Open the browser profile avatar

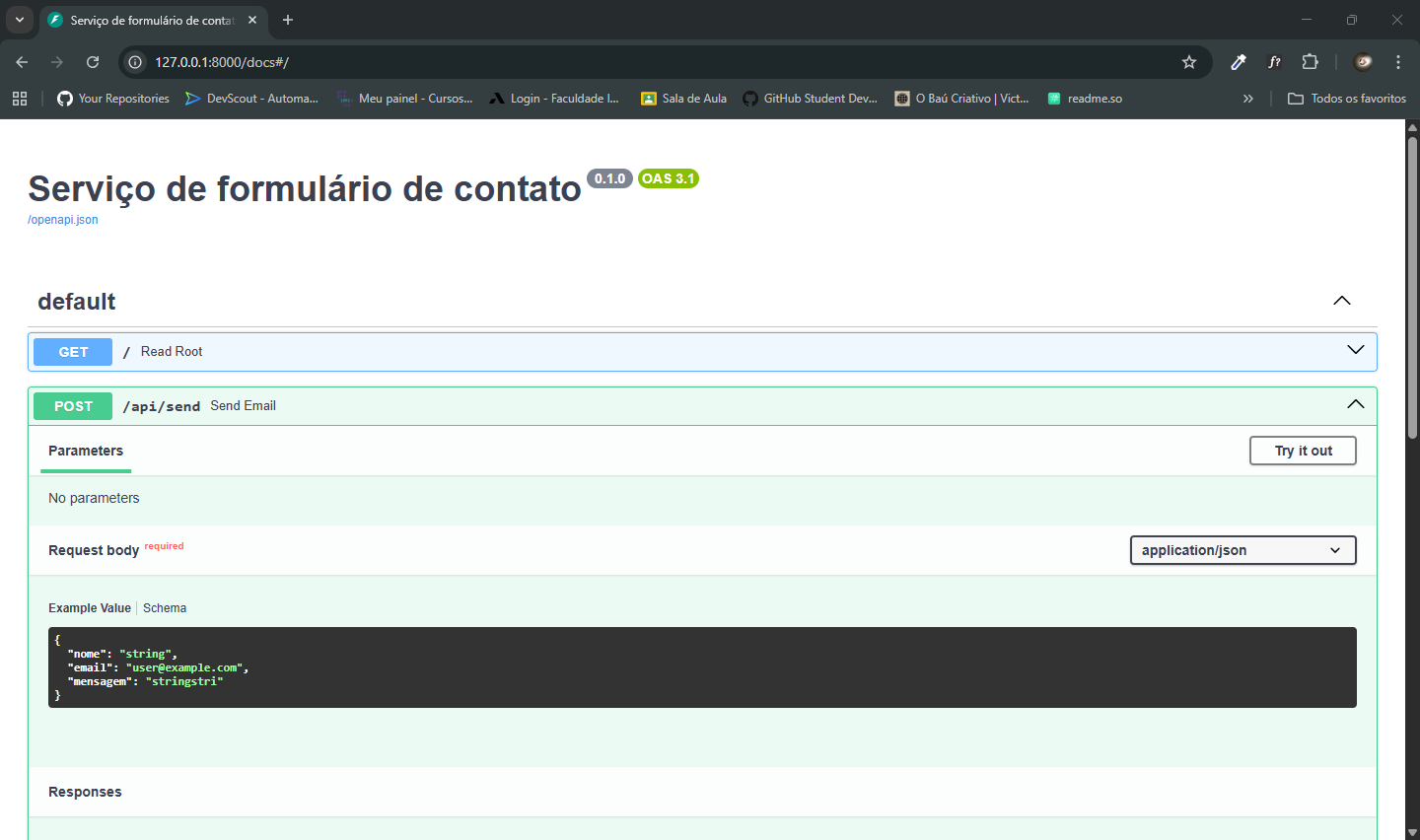[x=1363, y=61]
